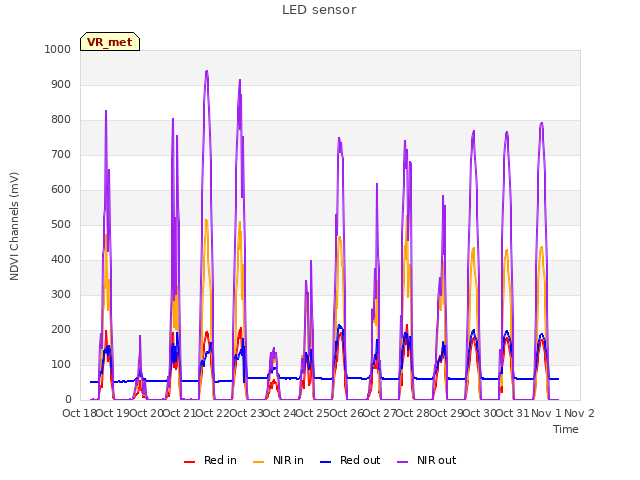640x480 pixels.
Task: Click the 0 y-axis tick label
Action: [x=68, y=400]
